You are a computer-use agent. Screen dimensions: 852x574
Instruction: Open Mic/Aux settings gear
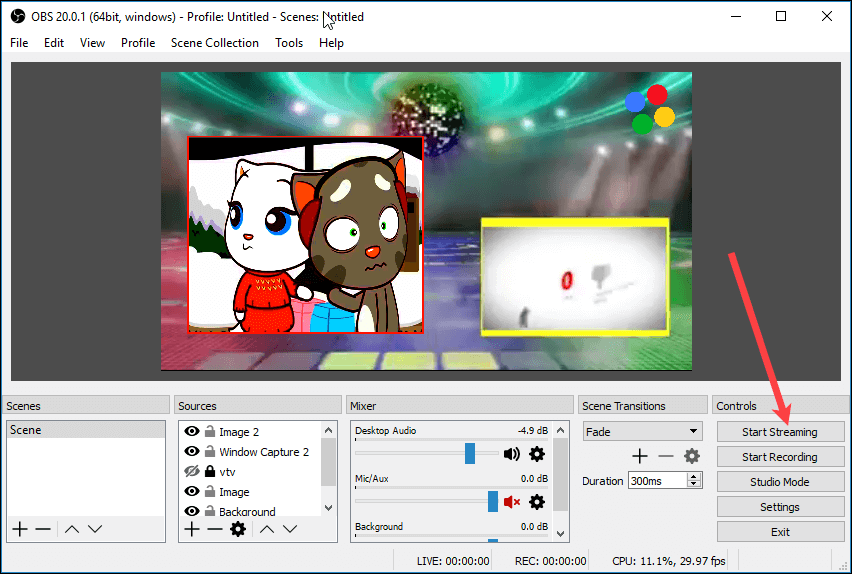click(537, 502)
